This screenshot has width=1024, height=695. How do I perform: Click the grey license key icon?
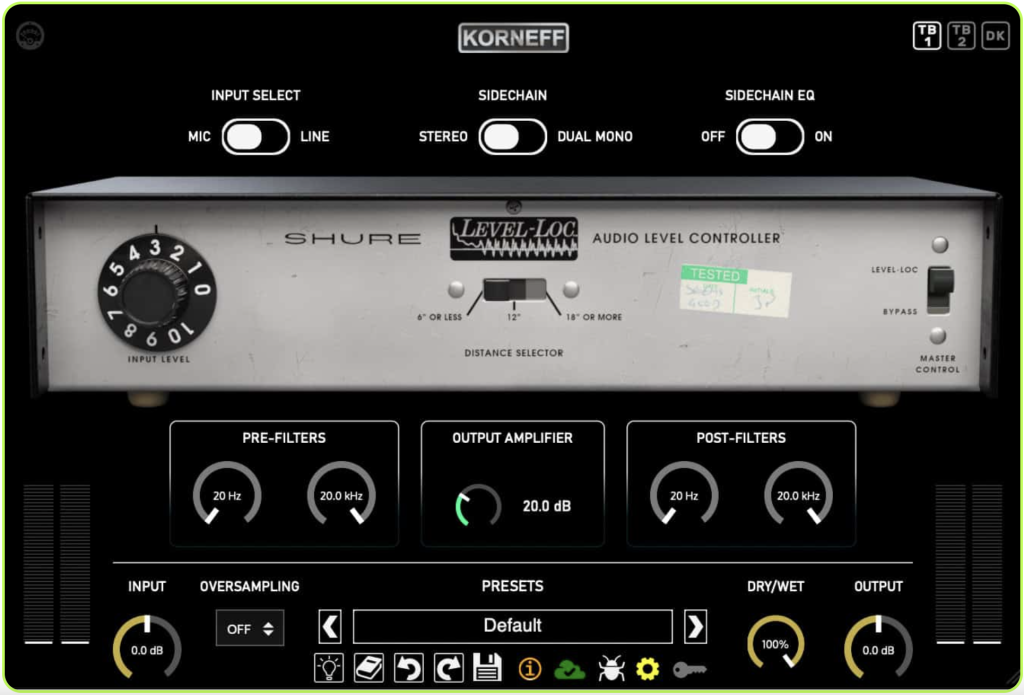coord(690,669)
